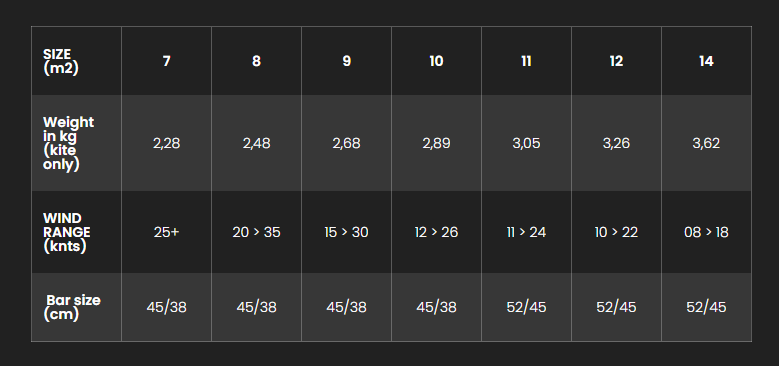Click the 3,26 weight under size 12
The width and height of the screenshot is (779, 366).
616,143
